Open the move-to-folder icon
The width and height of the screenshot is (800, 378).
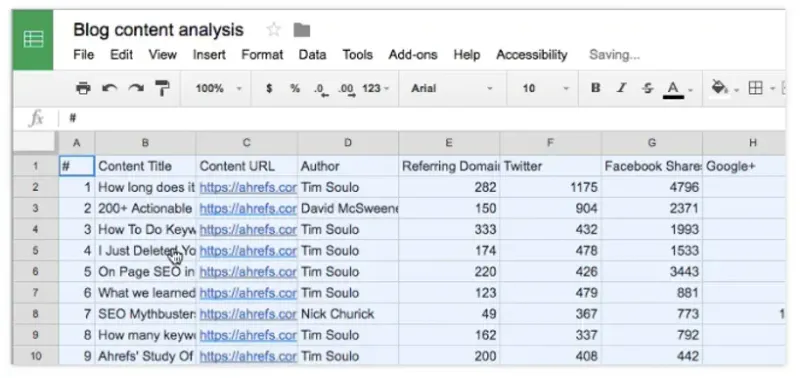(x=302, y=30)
